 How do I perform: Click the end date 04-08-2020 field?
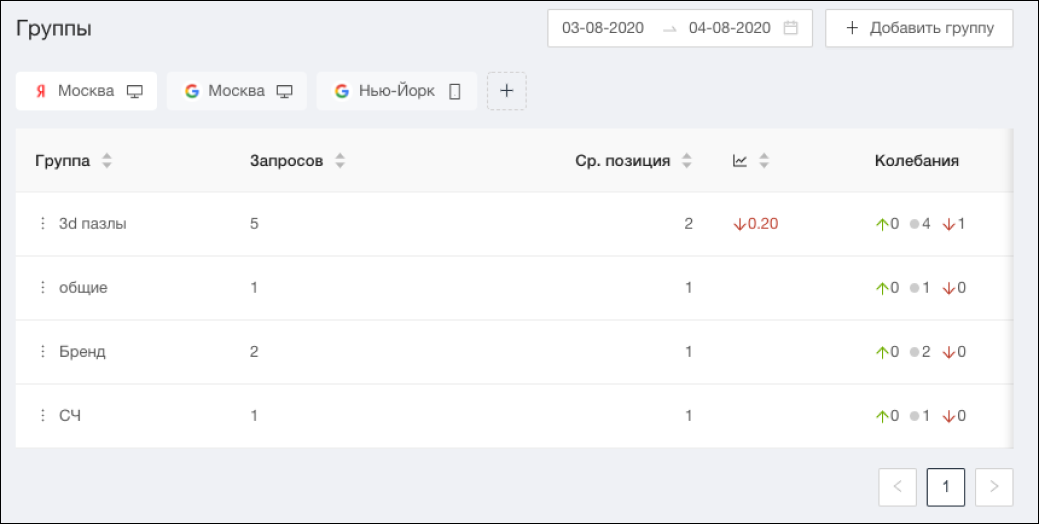coord(729,28)
